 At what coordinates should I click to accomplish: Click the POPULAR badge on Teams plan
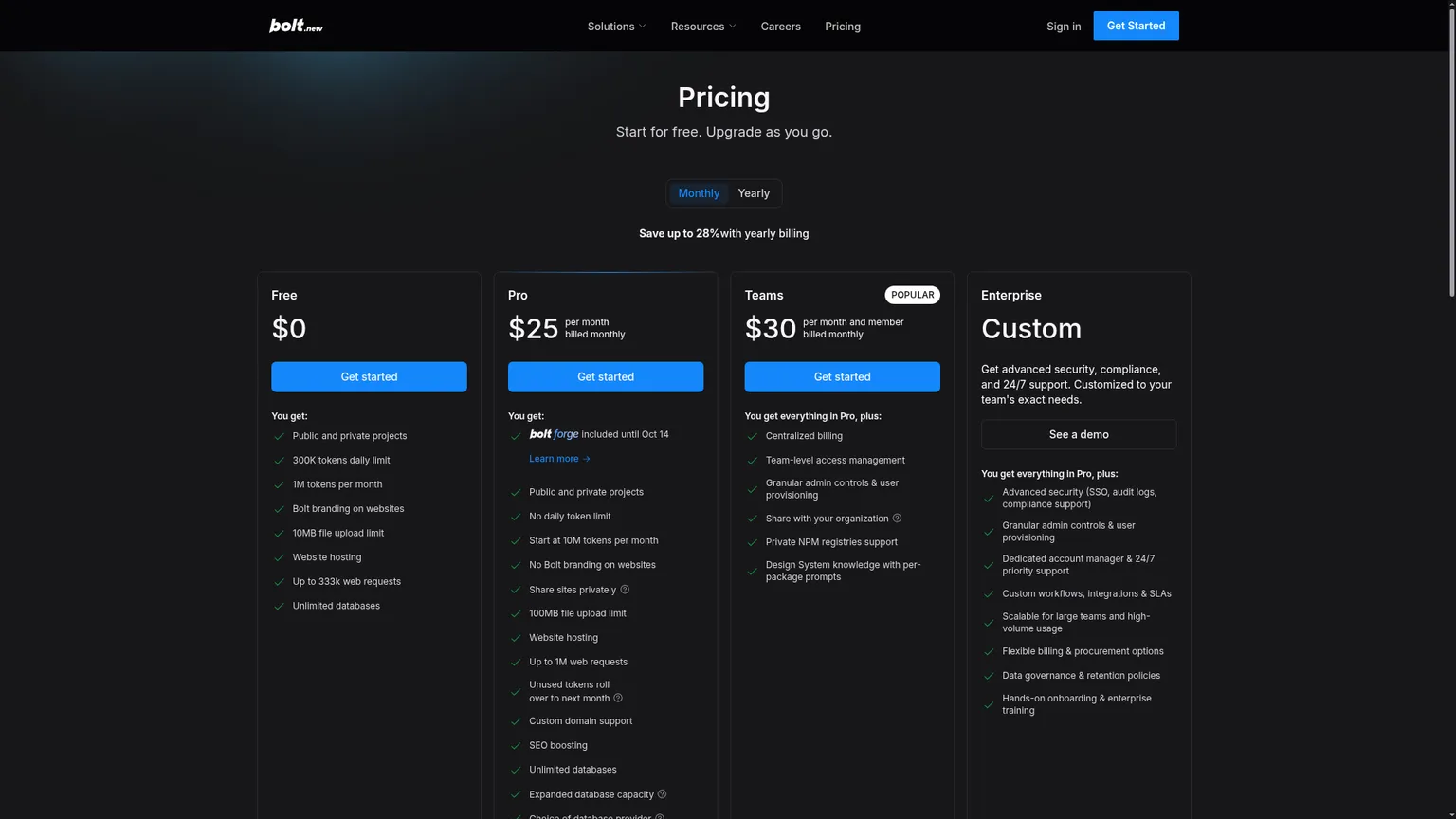pyautogui.click(x=912, y=295)
